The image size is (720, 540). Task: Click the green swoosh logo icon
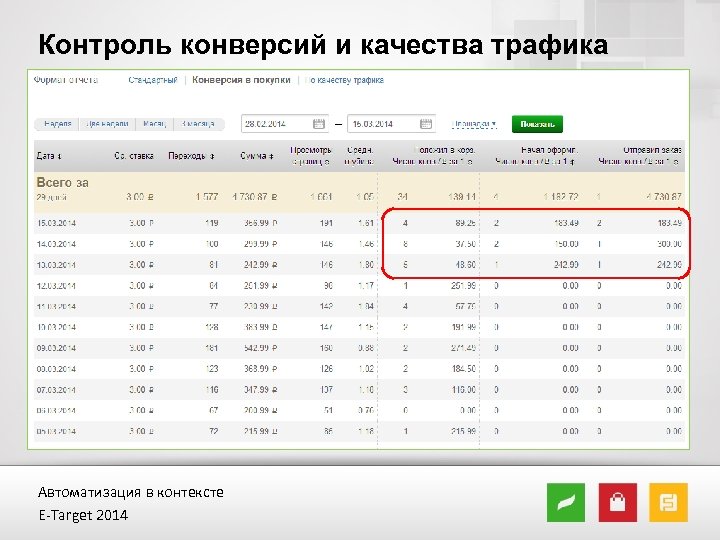[566, 502]
